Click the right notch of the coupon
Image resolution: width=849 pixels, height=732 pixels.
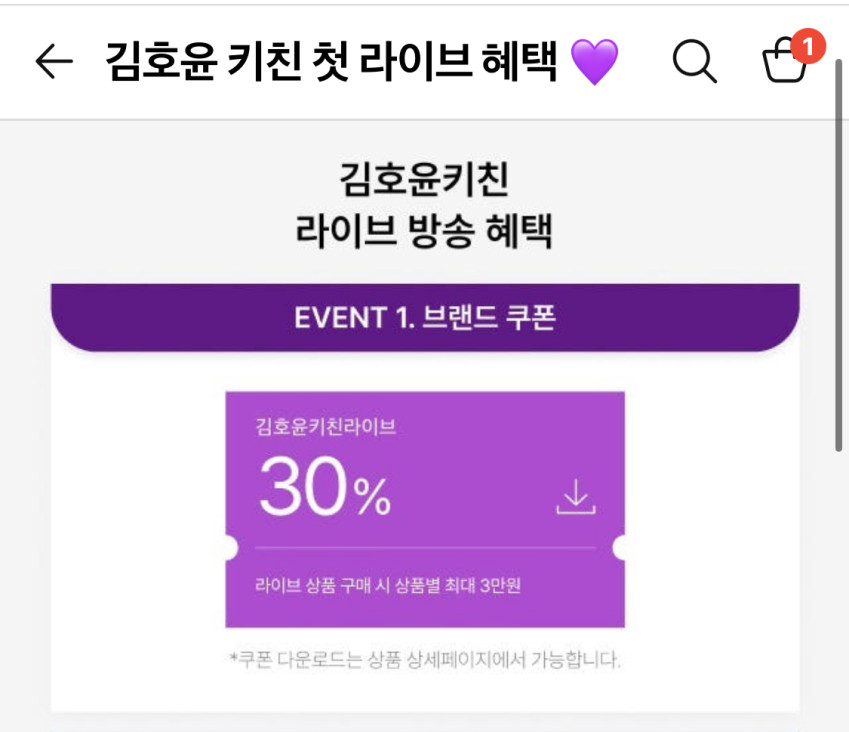coord(622,548)
